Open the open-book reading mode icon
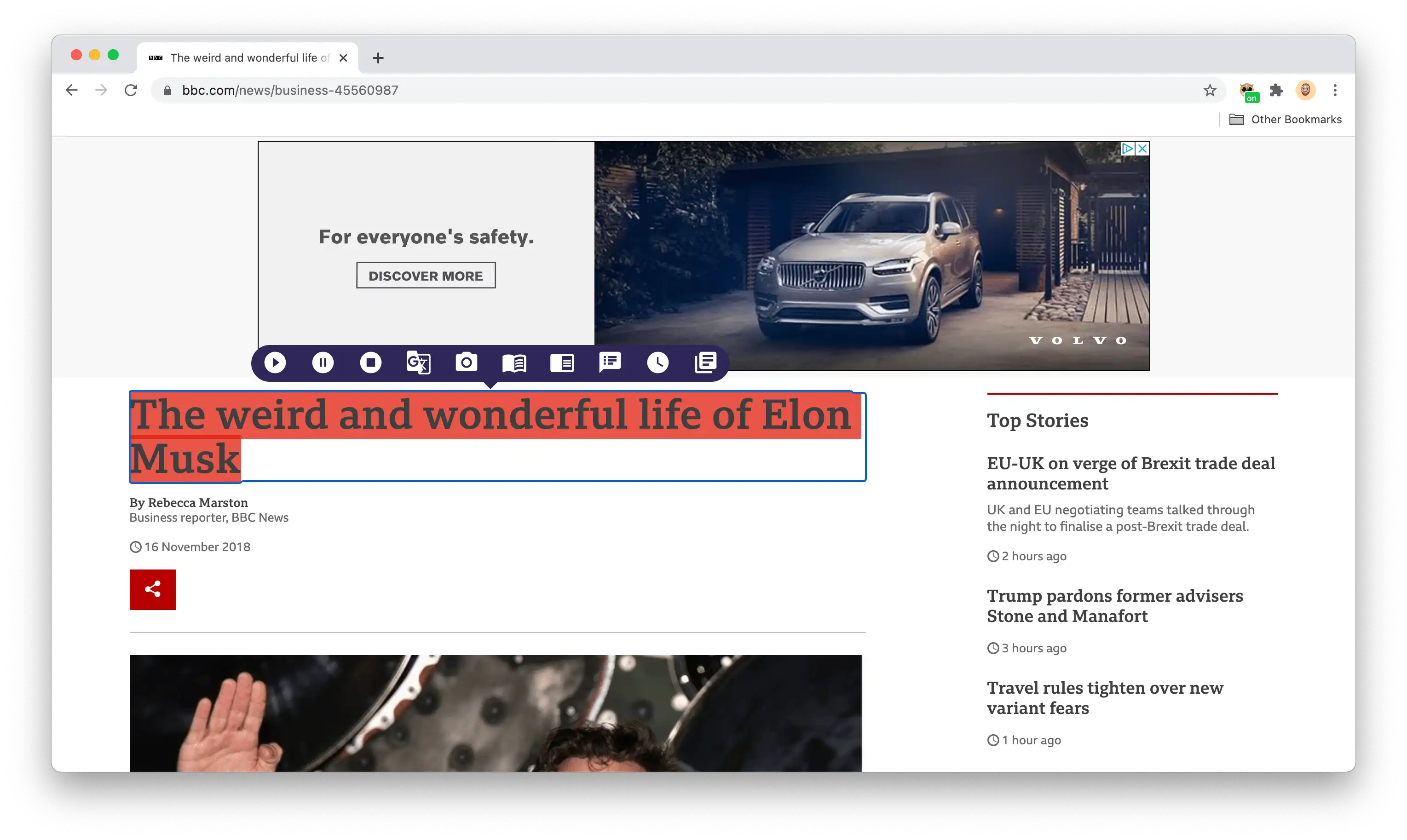 [514, 363]
